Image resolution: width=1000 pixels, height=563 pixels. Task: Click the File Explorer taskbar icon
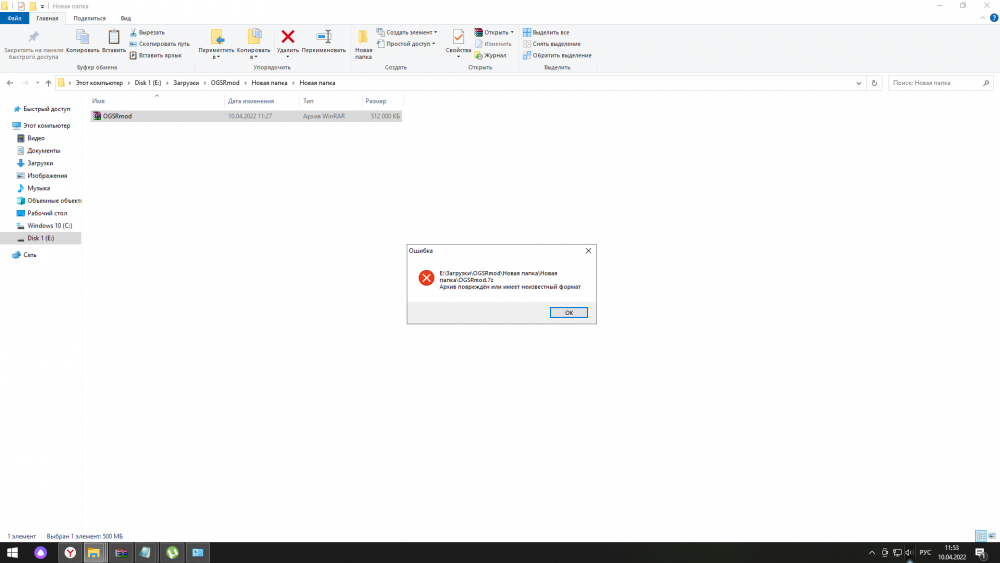coord(94,553)
